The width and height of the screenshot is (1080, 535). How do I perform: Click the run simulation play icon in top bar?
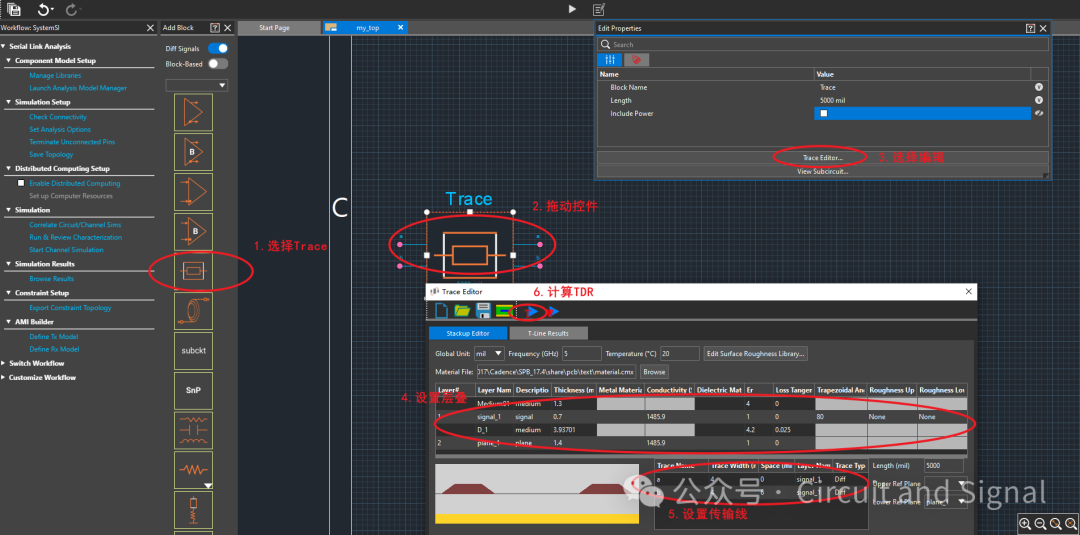point(572,10)
